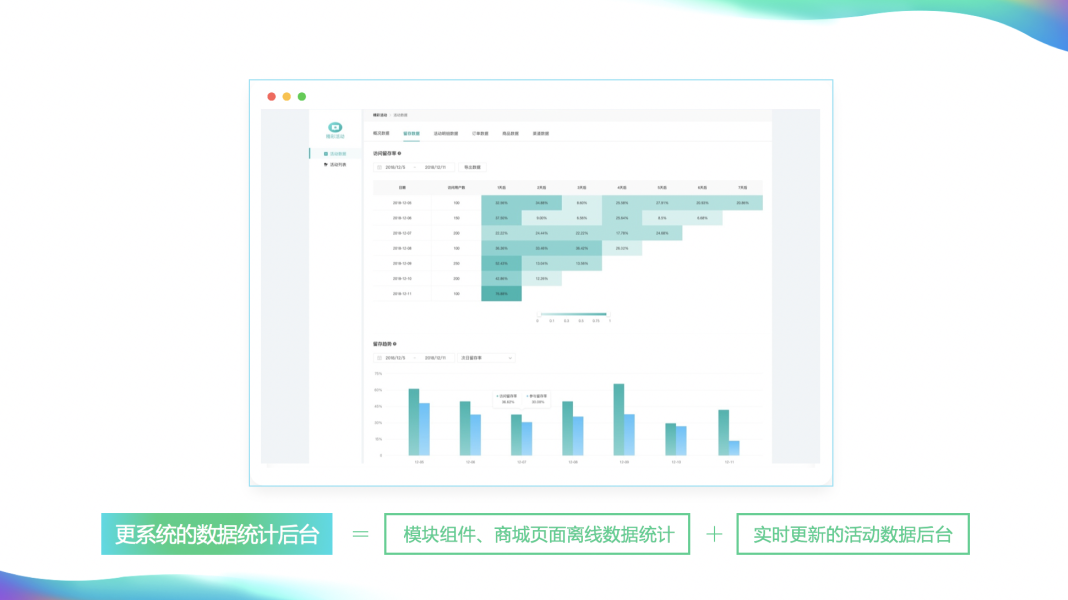Click the heatmap color scale slider
1068x600 pixels.
[x=573, y=314]
